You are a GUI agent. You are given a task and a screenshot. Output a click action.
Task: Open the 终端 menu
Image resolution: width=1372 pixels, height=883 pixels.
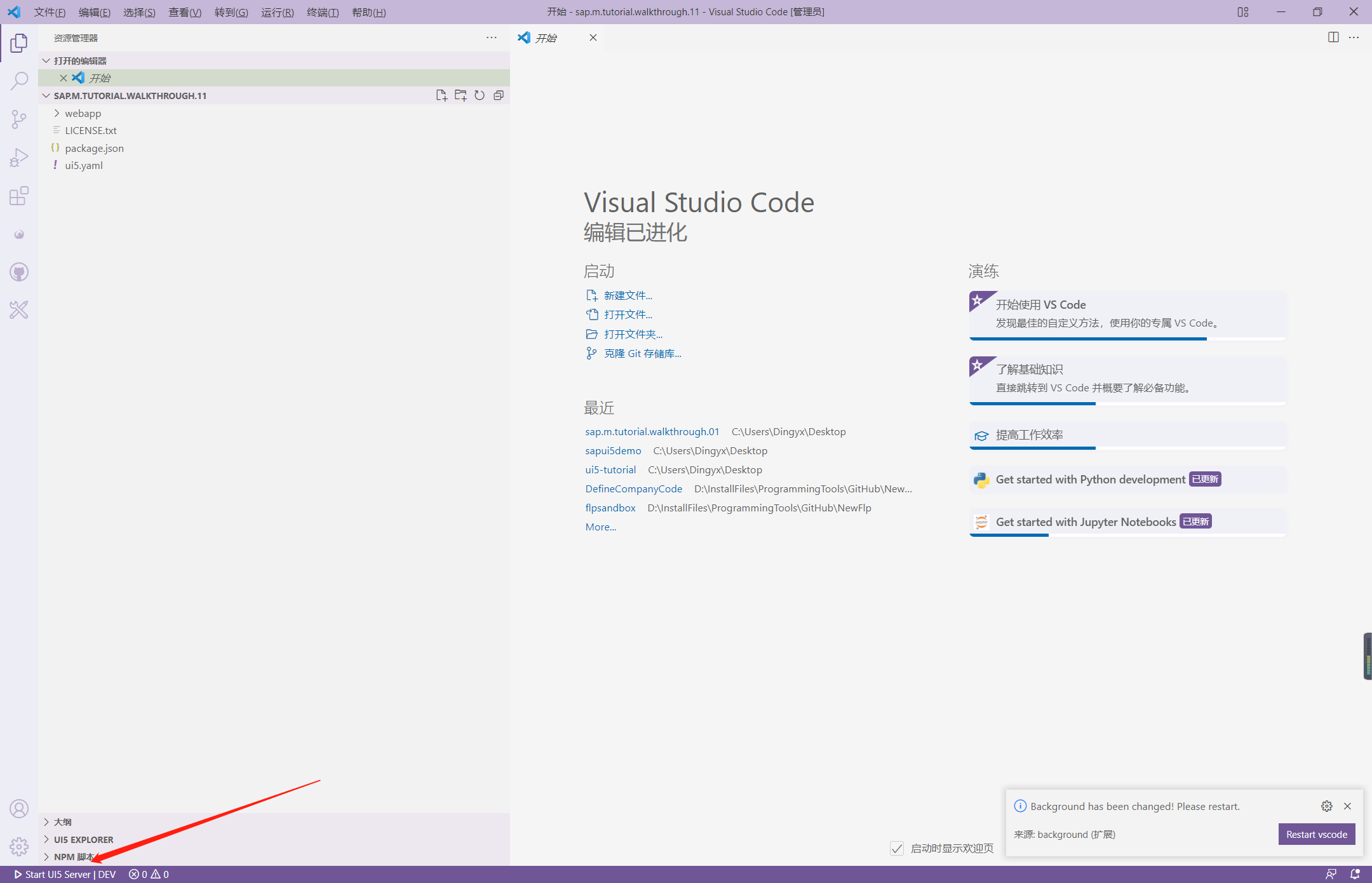point(323,12)
